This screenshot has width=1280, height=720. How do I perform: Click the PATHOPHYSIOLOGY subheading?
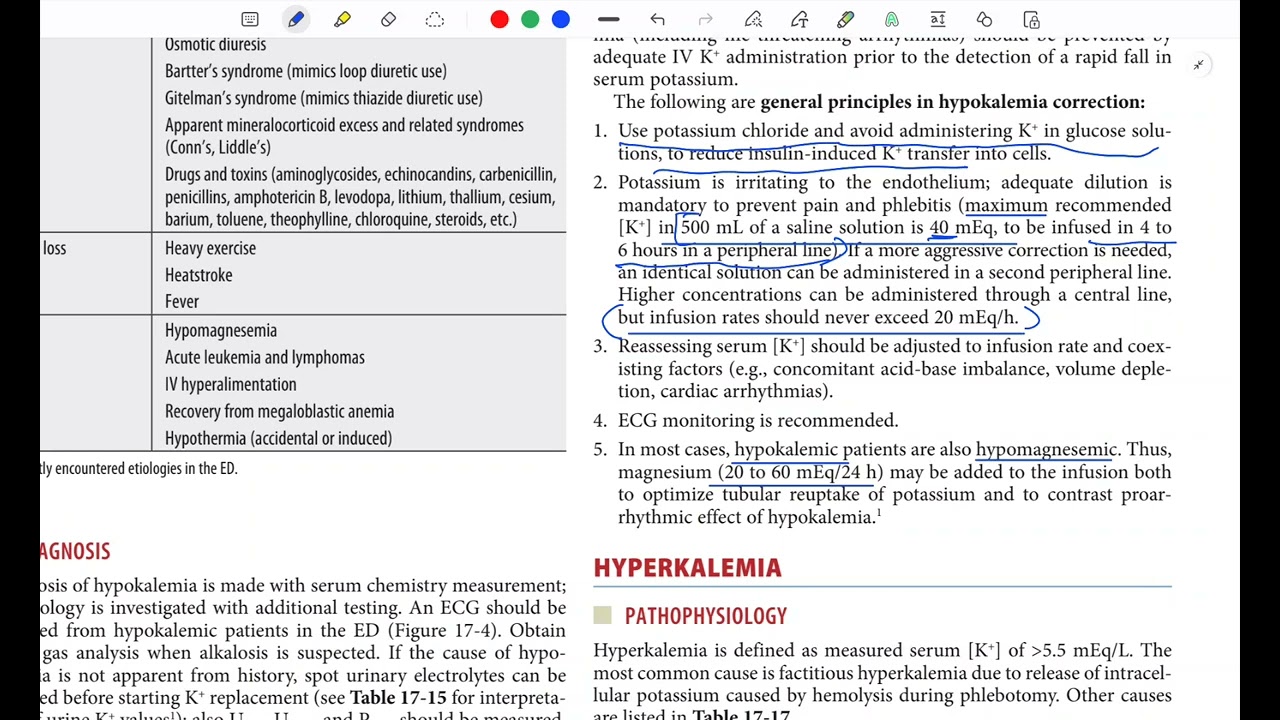tap(706, 616)
